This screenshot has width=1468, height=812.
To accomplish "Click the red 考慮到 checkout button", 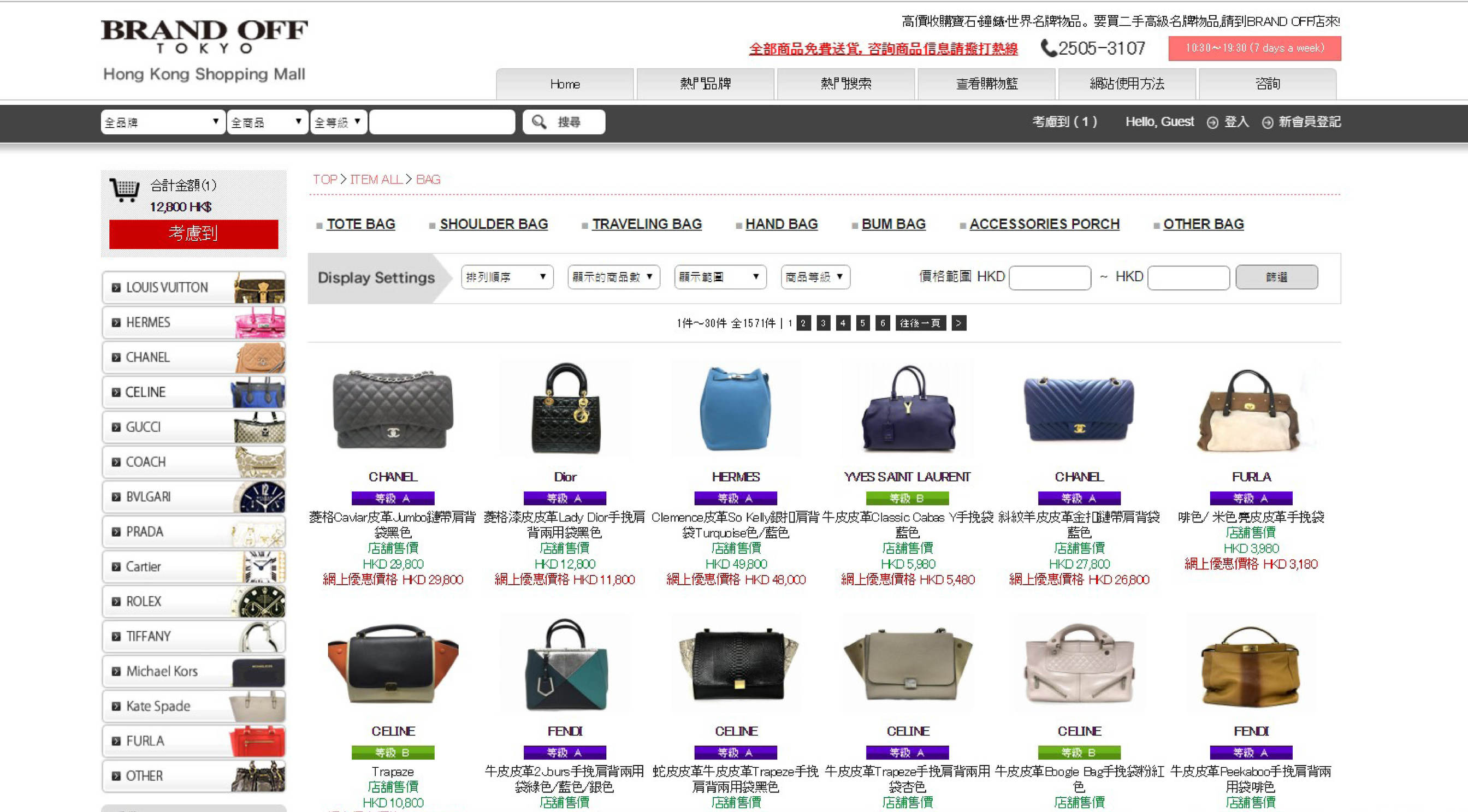I will (194, 234).
